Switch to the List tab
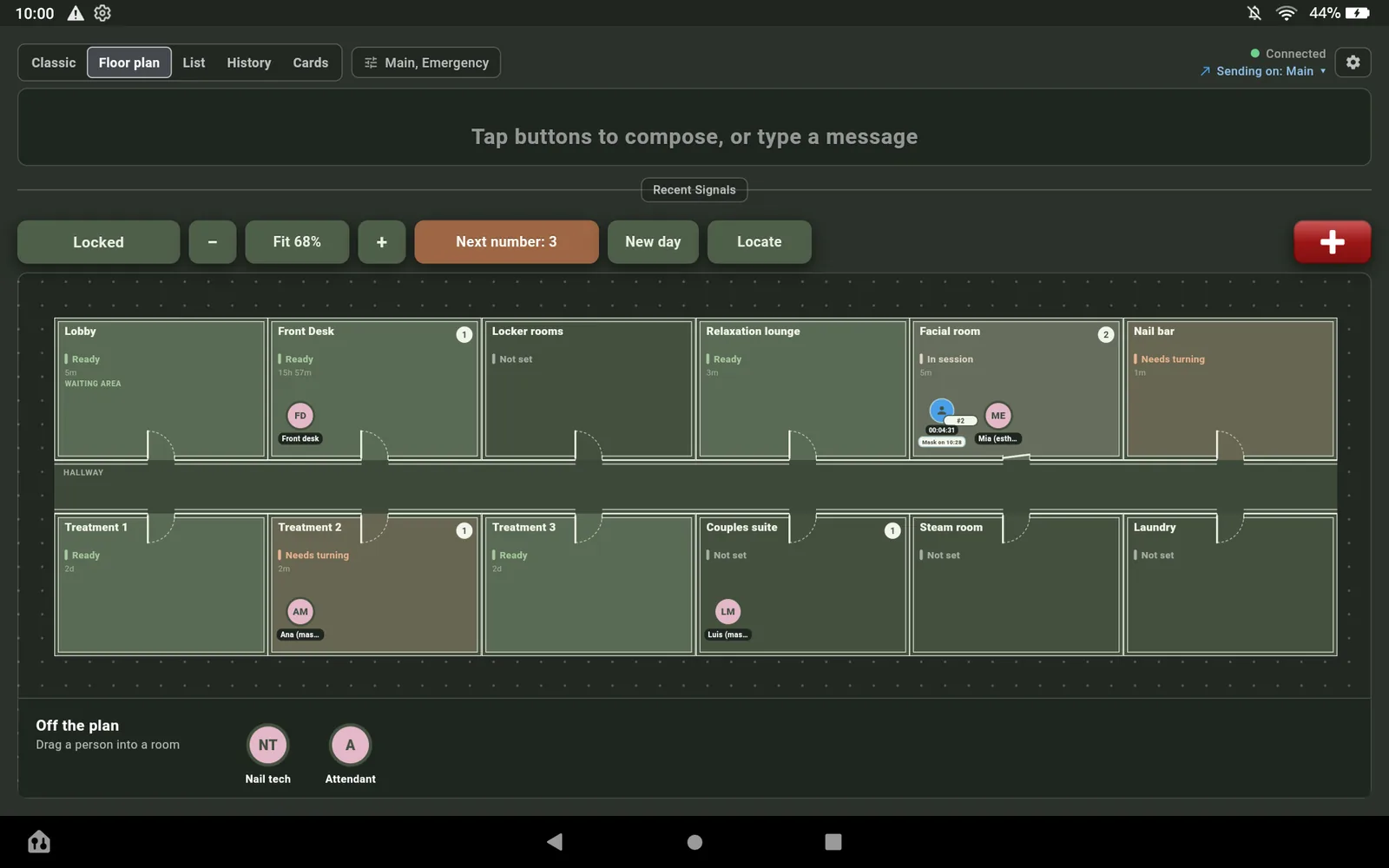 pos(194,62)
